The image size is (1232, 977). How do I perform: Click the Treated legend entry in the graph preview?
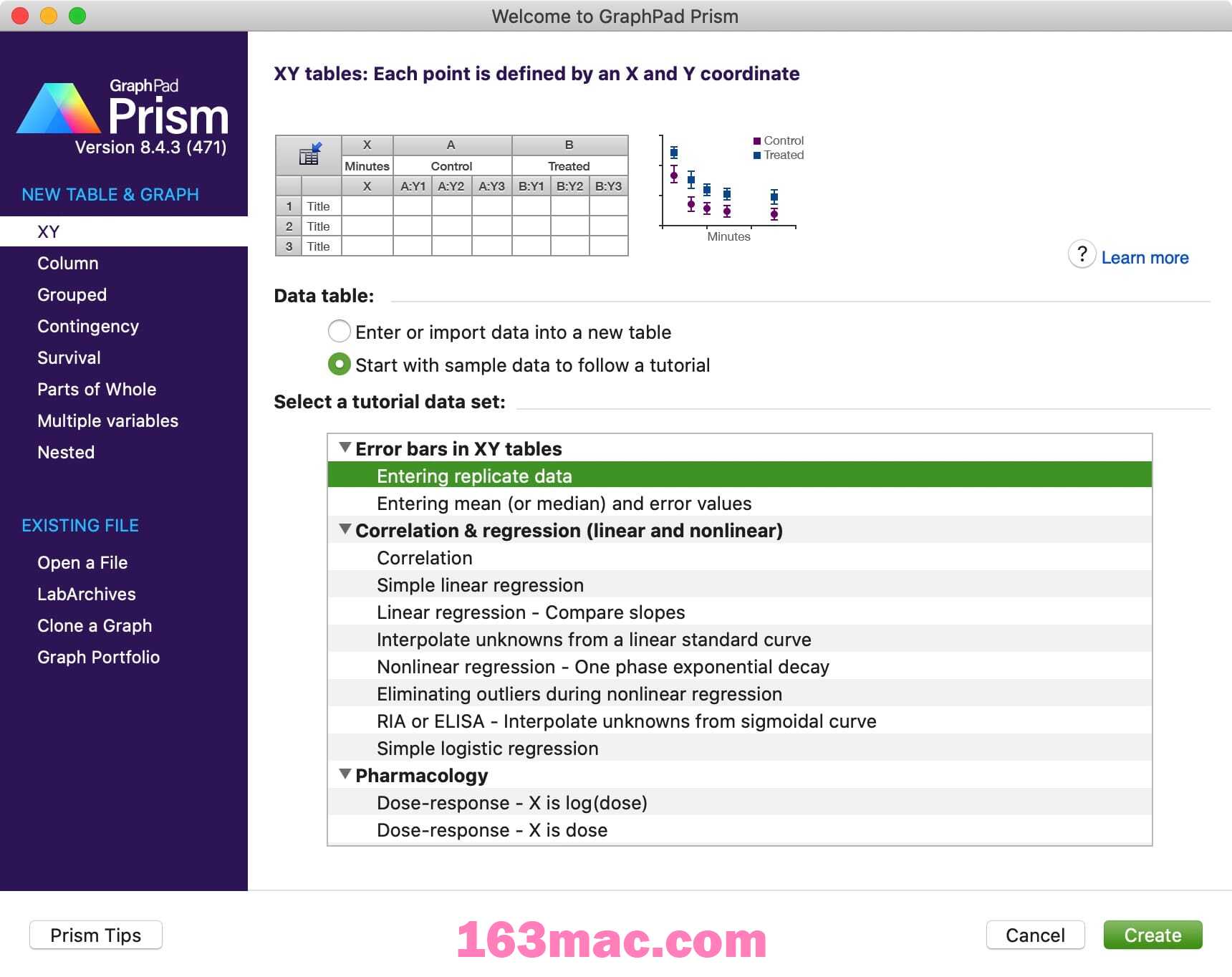pos(779,155)
